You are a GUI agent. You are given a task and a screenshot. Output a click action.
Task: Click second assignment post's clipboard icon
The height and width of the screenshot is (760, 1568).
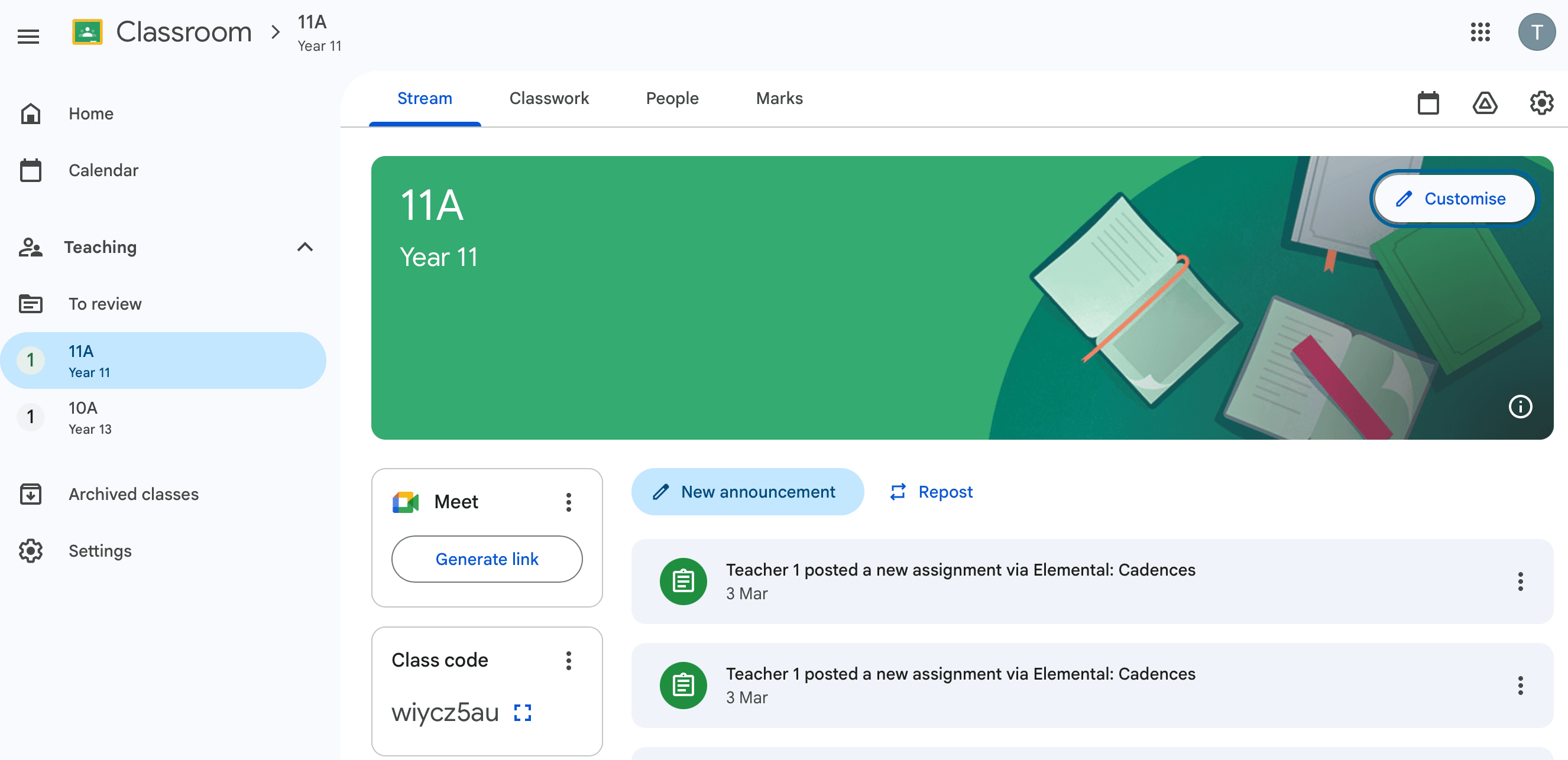tap(683, 685)
